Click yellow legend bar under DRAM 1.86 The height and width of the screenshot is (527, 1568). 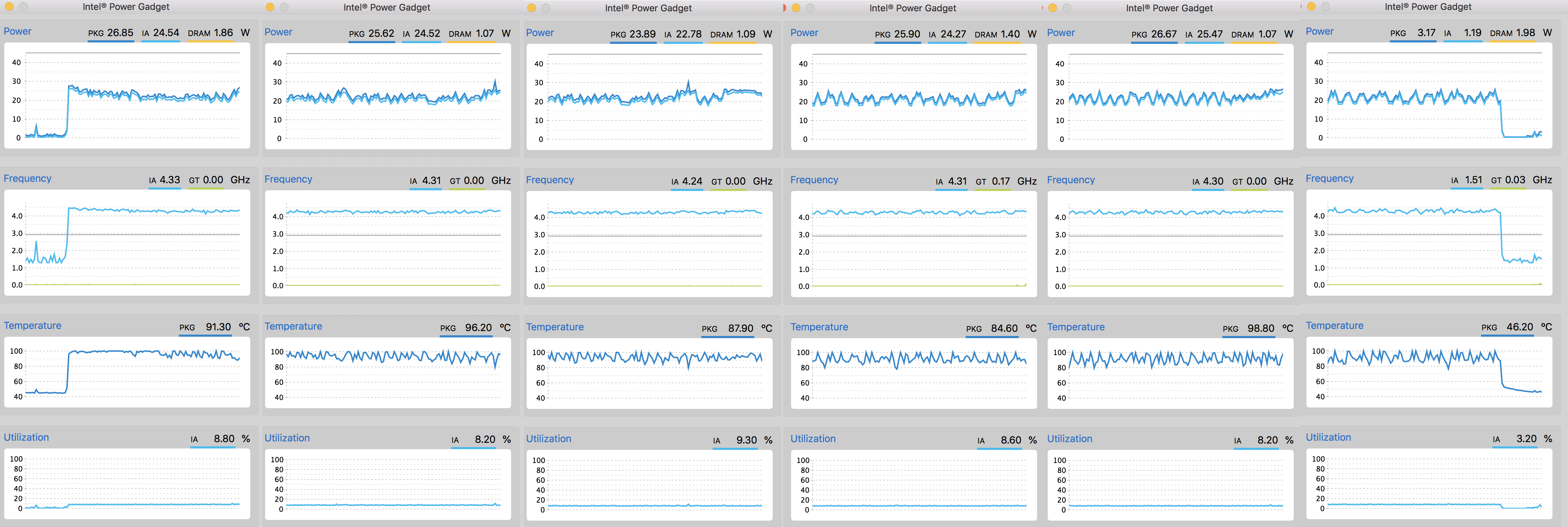click(210, 41)
